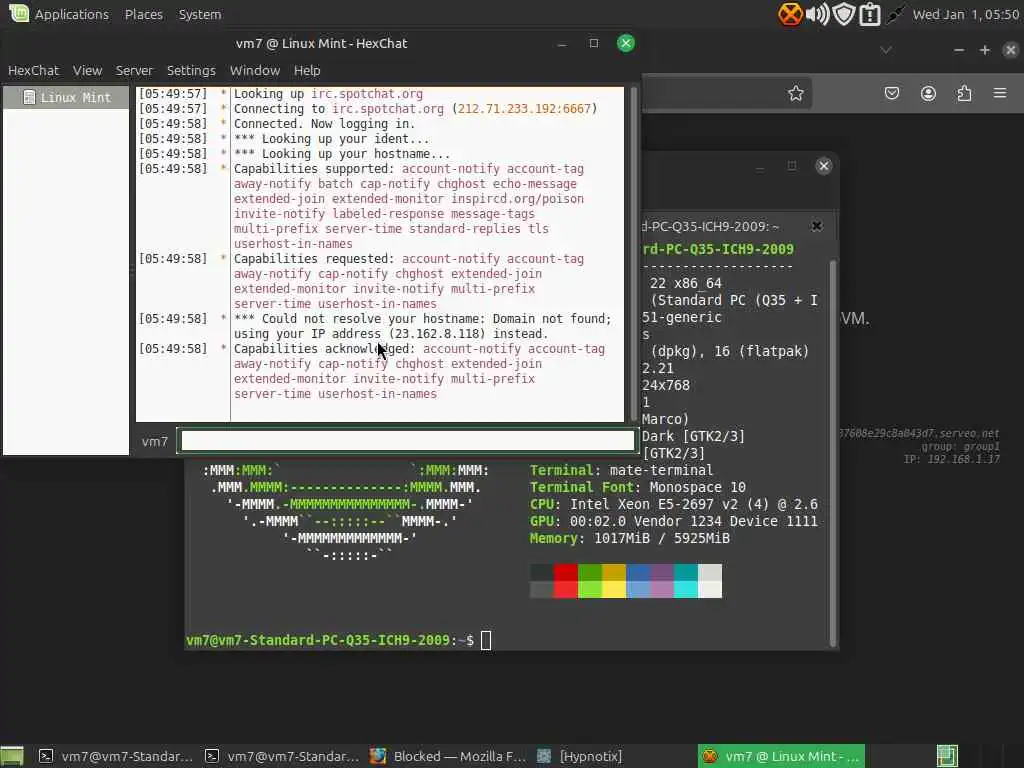Bookmark page with Firefox star icon
1024x768 pixels.
(x=795, y=93)
